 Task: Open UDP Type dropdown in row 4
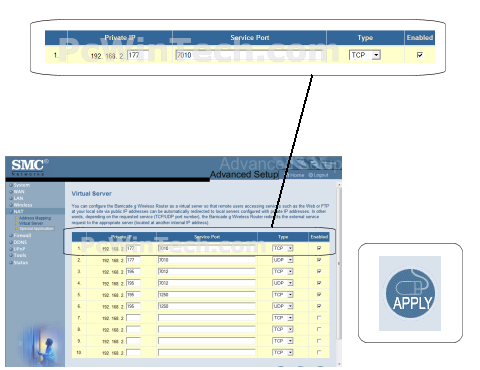pos(283,283)
